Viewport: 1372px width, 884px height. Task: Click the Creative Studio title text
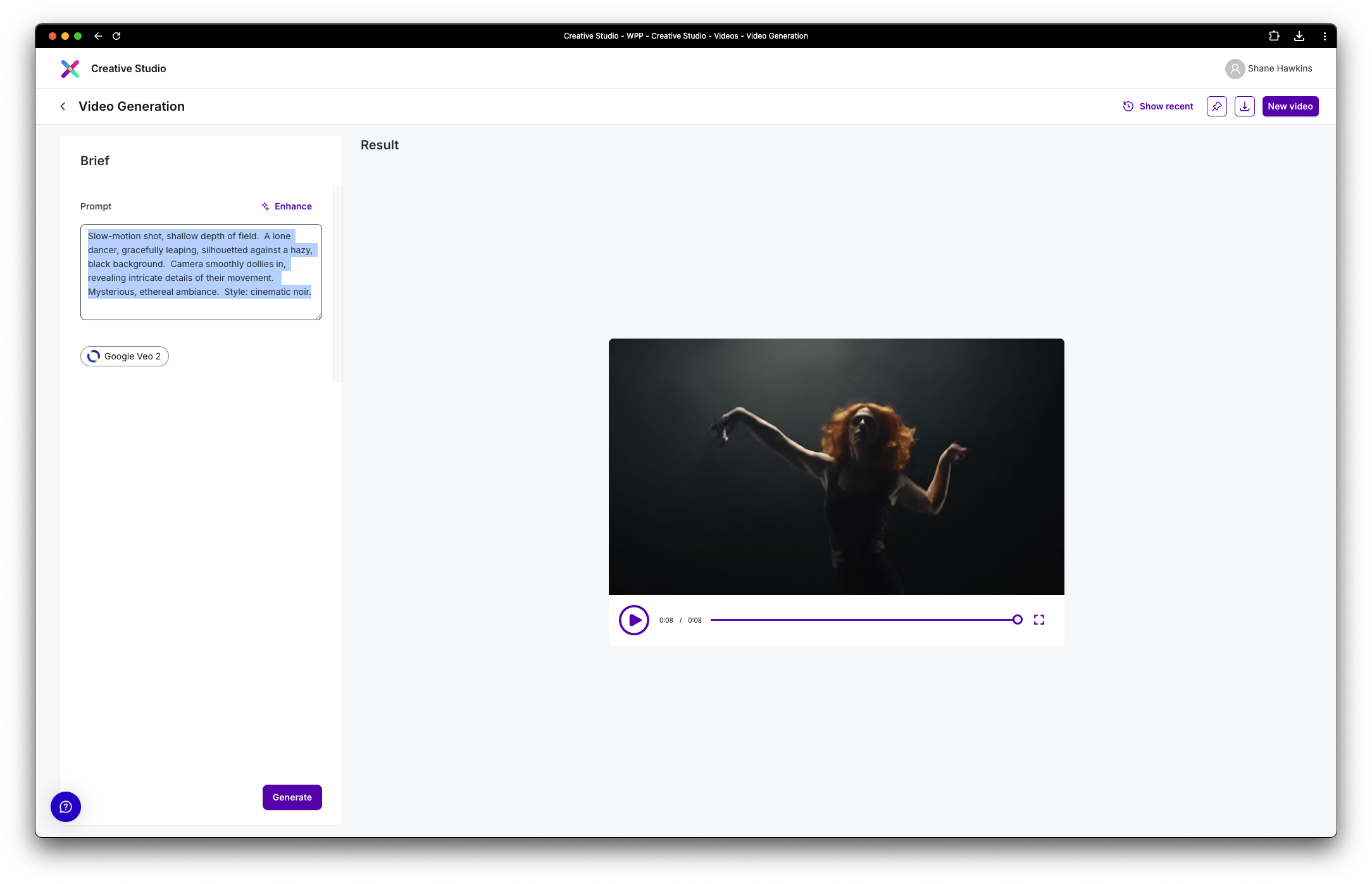click(x=128, y=68)
